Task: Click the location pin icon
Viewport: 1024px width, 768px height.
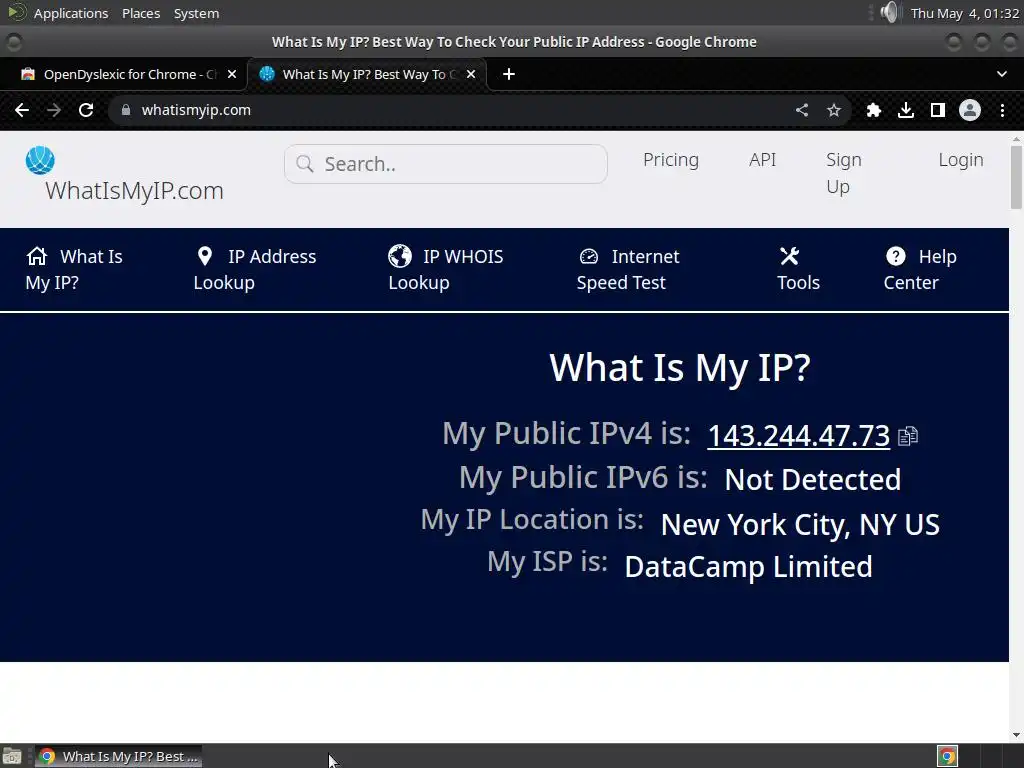Action: click(x=204, y=256)
